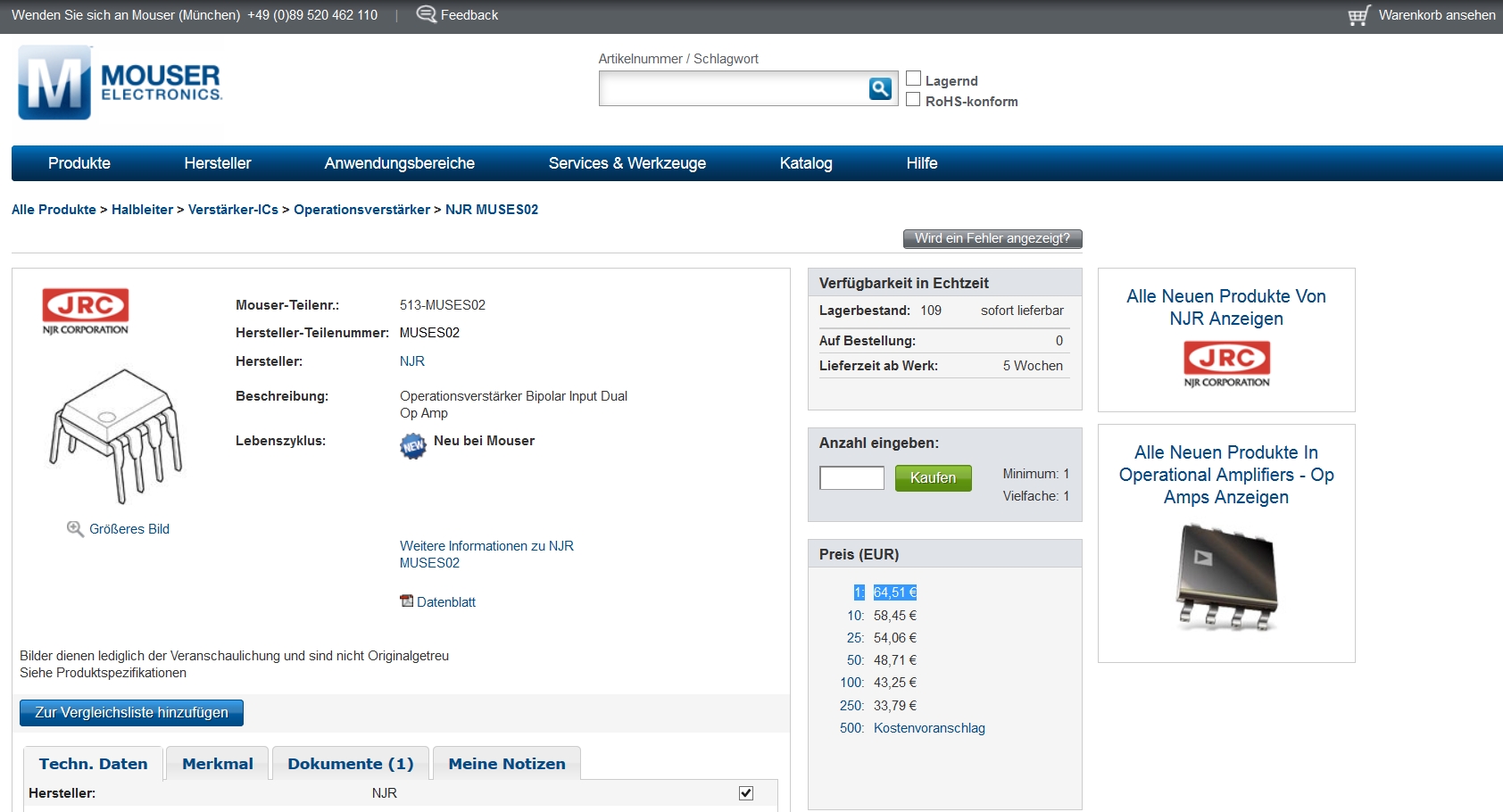Click Weitere Informationen zu NJR MUSES02
Image resolution: width=1503 pixels, height=812 pixels.
pyautogui.click(x=486, y=554)
